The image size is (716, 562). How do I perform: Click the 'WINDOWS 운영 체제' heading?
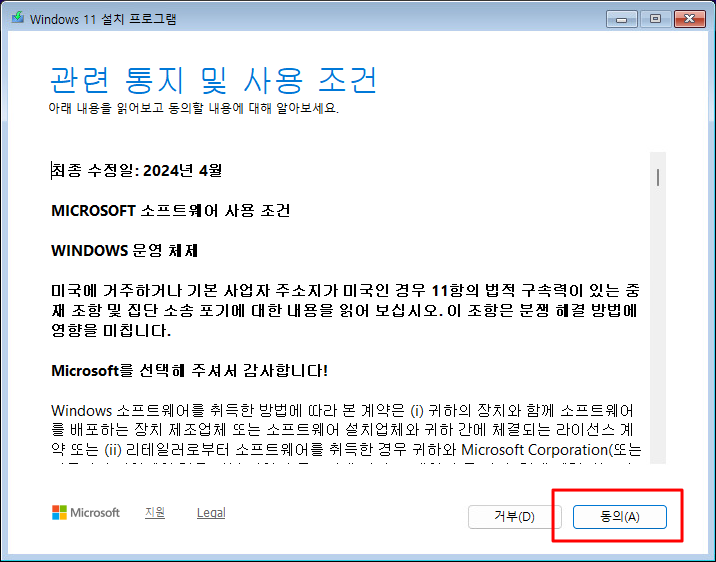[131, 250]
